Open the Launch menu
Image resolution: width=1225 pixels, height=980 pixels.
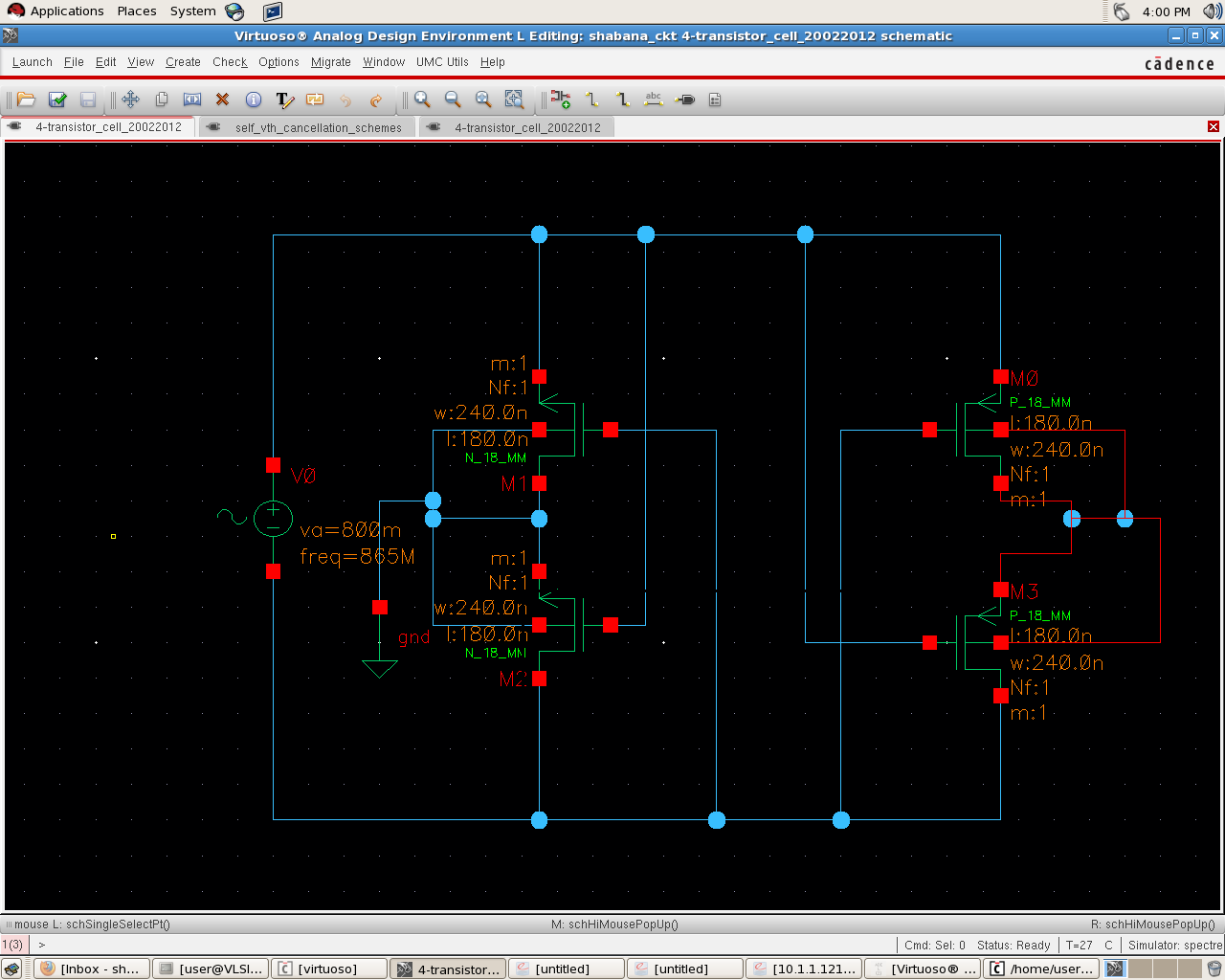(x=32, y=62)
